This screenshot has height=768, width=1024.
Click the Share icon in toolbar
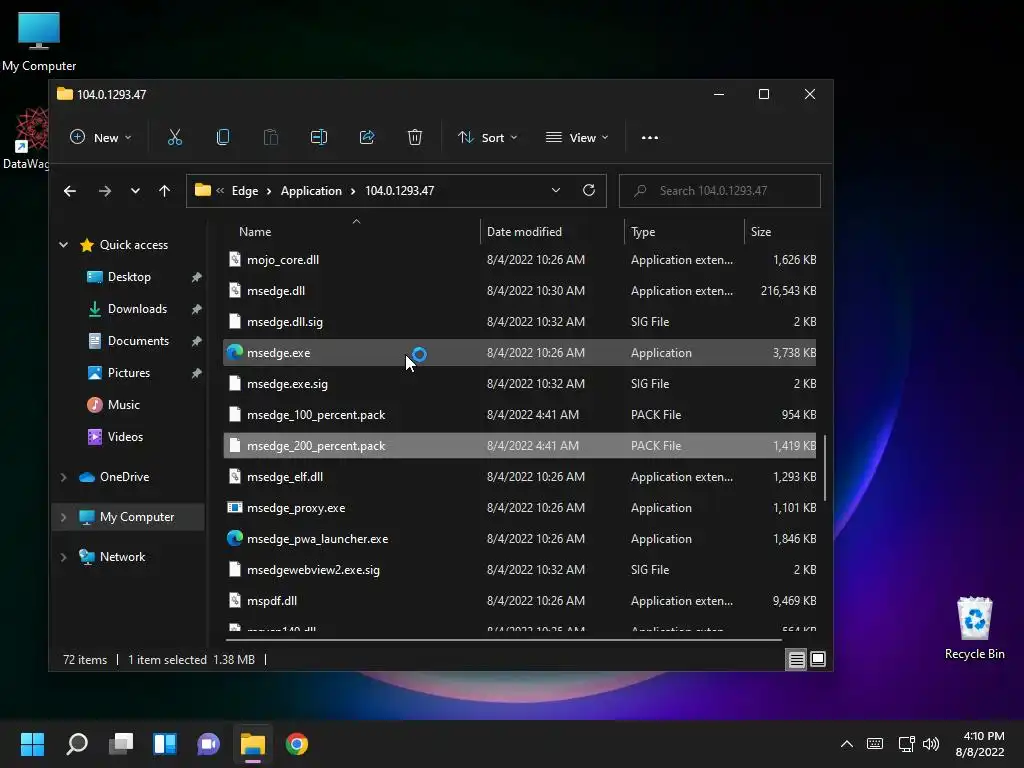click(367, 137)
